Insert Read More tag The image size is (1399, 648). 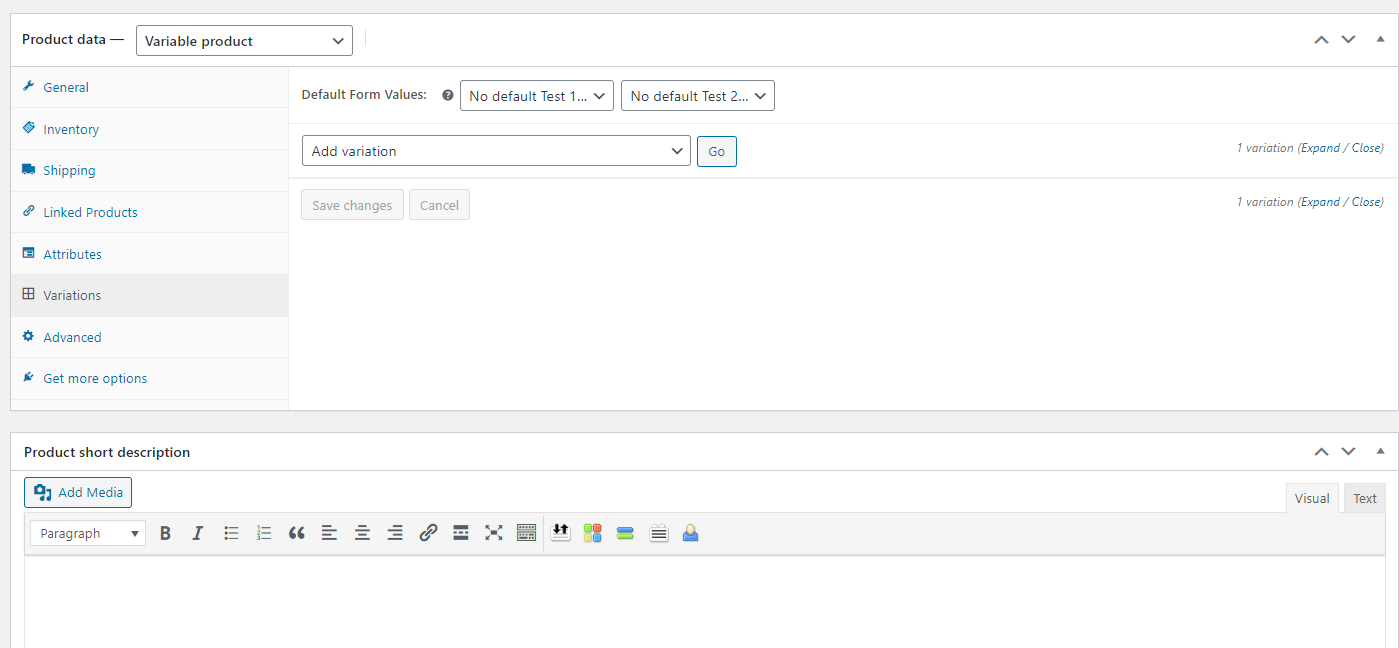click(461, 534)
